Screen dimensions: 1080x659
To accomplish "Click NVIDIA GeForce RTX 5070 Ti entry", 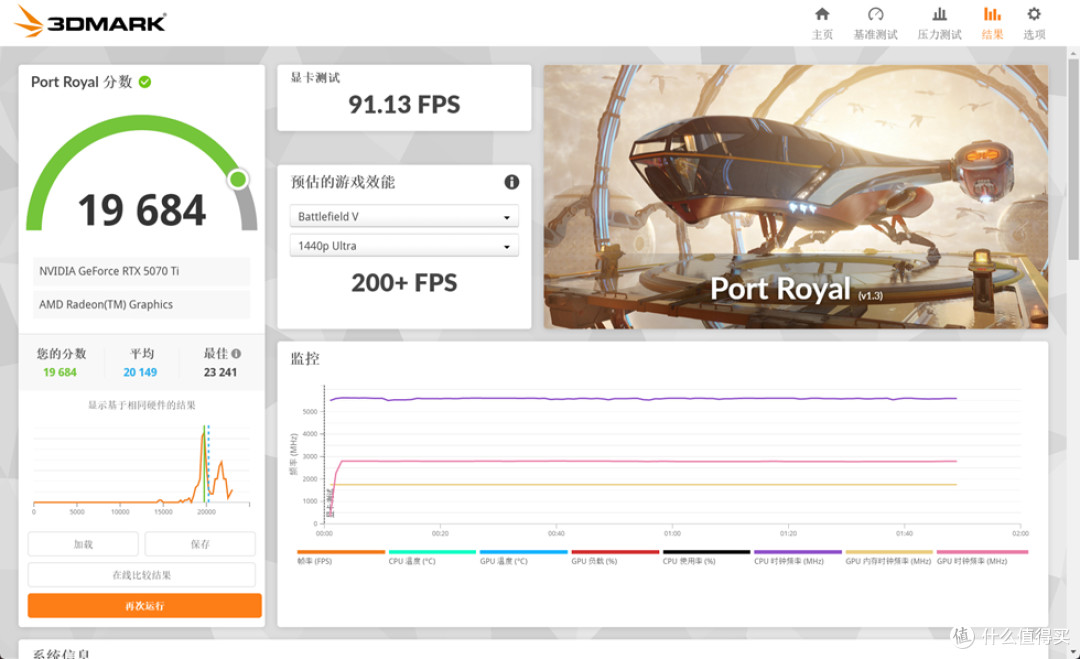I will [x=141, y=271].
